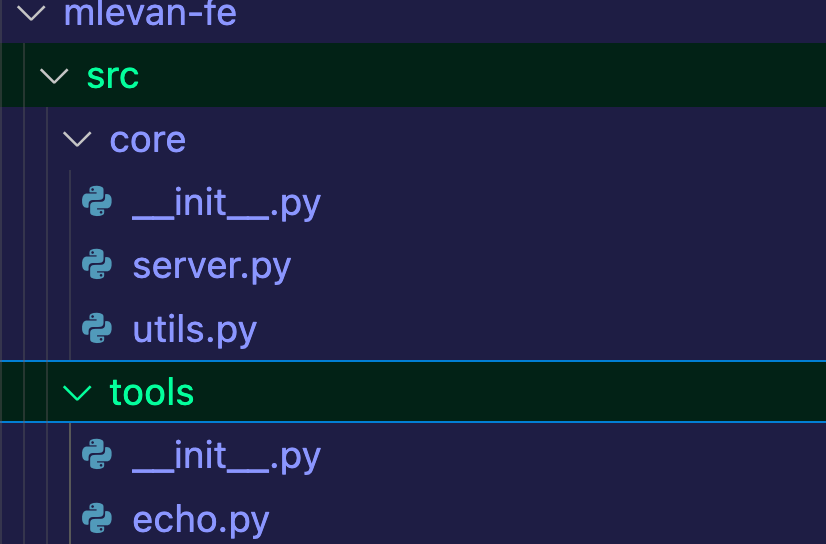The height and width of the screenshot is (544, 826).
Task: Collapse the mlevan-fe root folder chevron
Action: pos(31,14)
